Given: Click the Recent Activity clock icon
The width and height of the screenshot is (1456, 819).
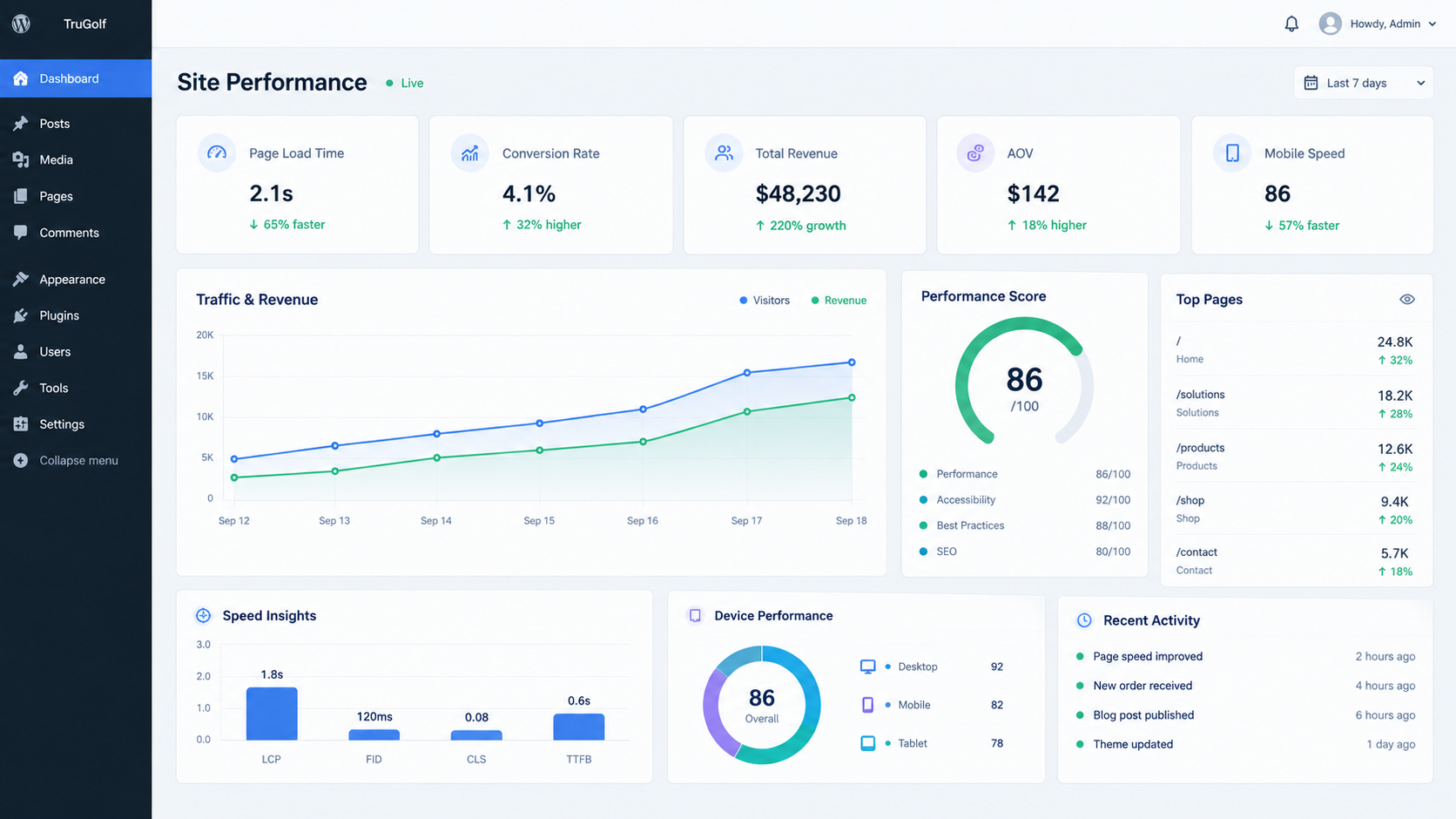Looking at the screenshot, I should (x=1084, y=620).
